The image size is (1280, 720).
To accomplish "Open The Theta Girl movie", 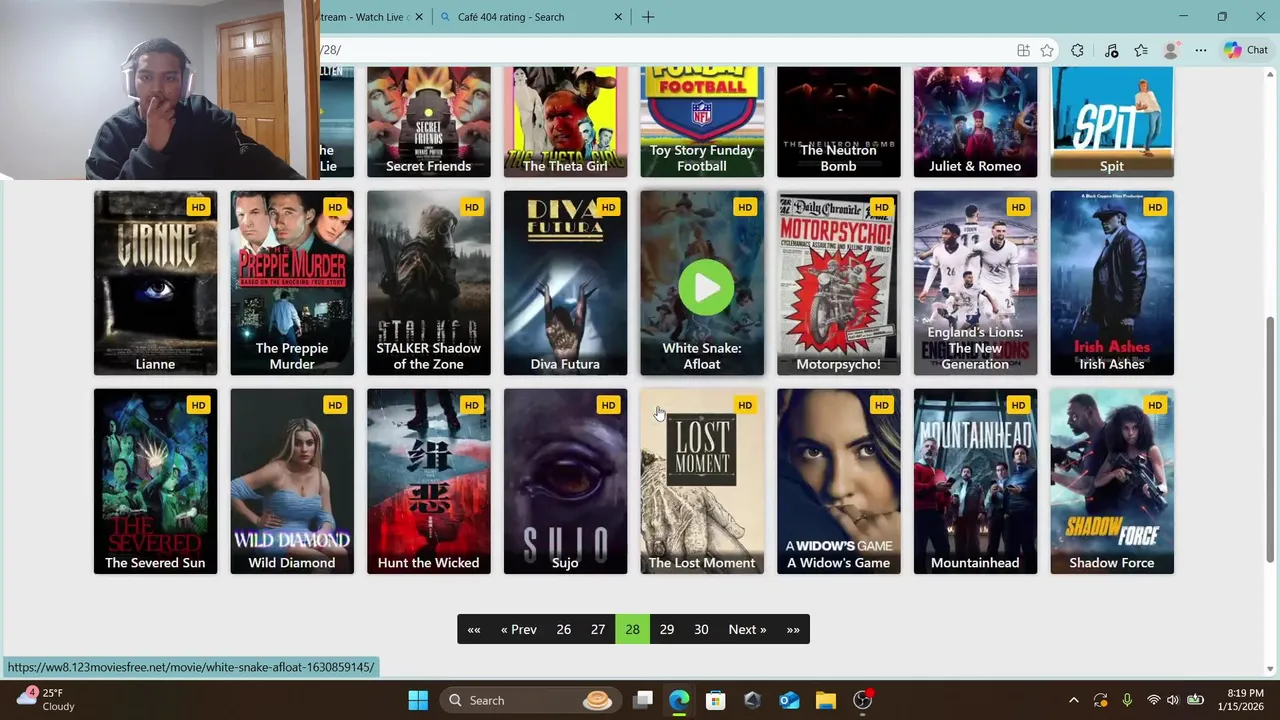I will tap(565, 122).
